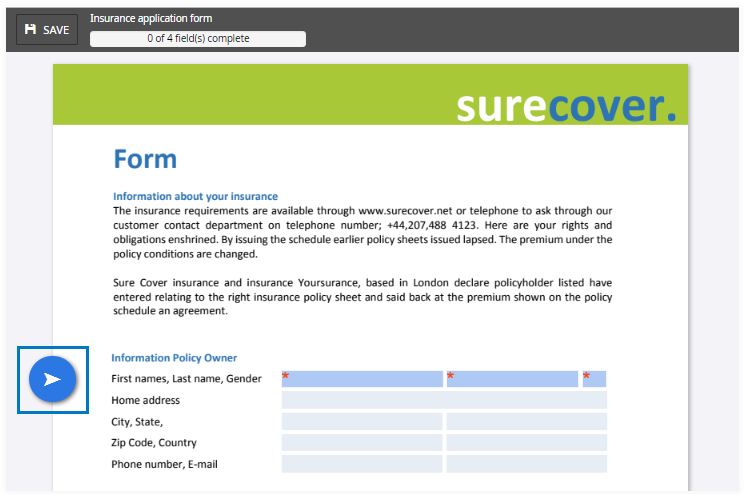The height and width of the screenshot is (497, 745).
Task: Click the surecover logo in the header
Action: click(566, 105)
